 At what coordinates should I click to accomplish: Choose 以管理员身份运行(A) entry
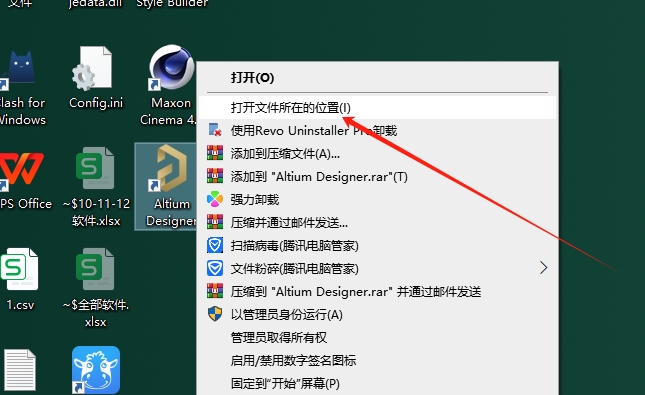tap(377, 315)
